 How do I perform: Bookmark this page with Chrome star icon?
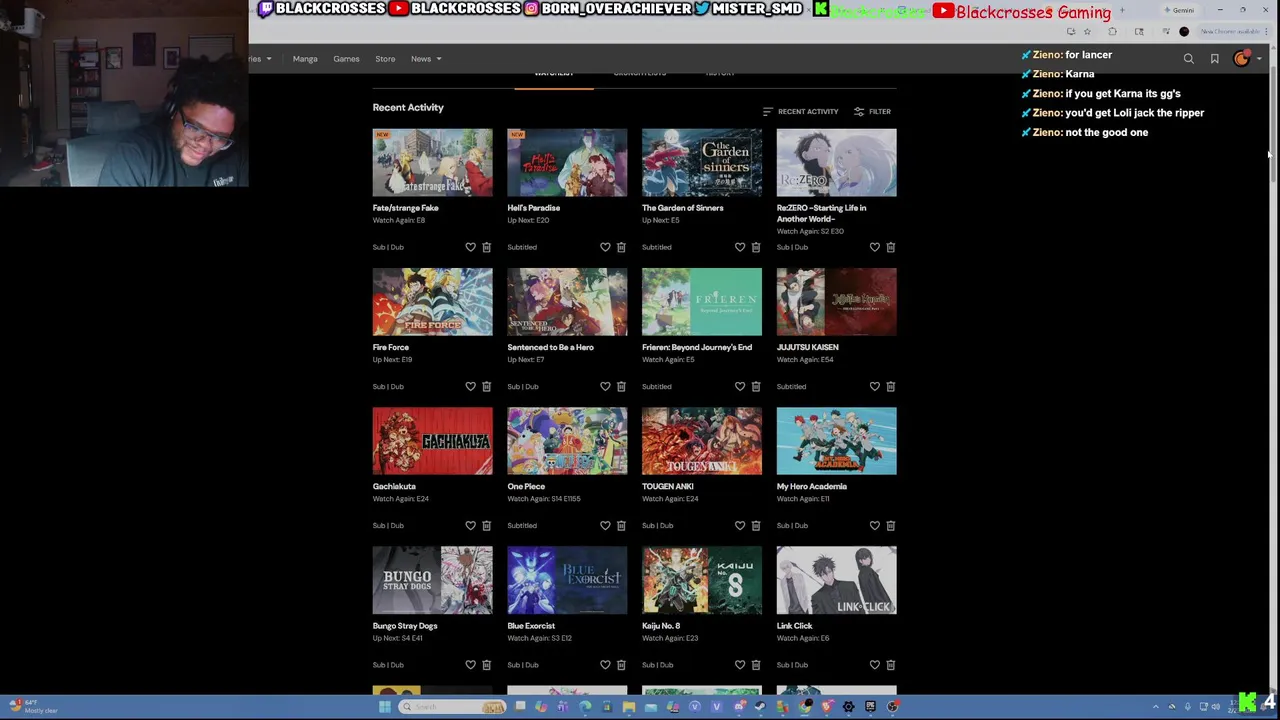point(1087,32)
